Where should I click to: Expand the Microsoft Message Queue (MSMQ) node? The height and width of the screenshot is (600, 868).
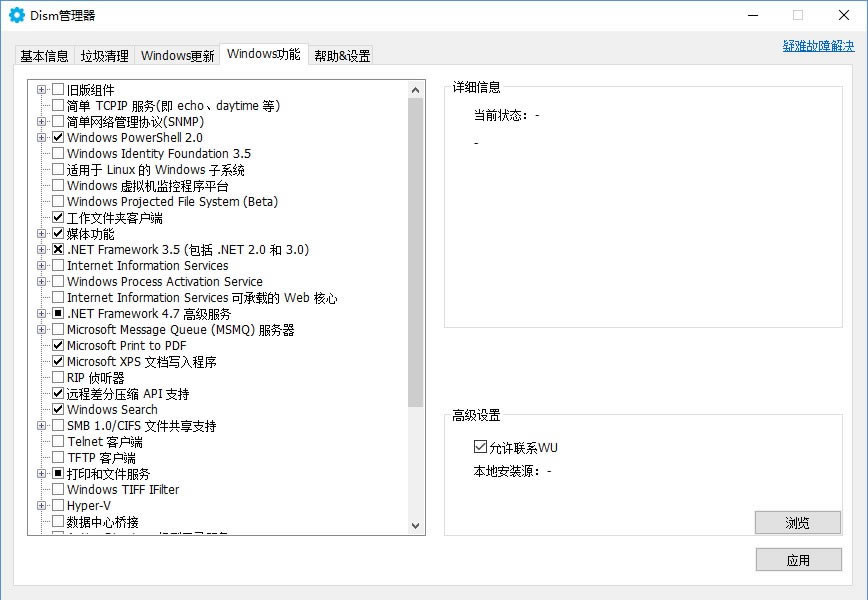pos(41,329)
